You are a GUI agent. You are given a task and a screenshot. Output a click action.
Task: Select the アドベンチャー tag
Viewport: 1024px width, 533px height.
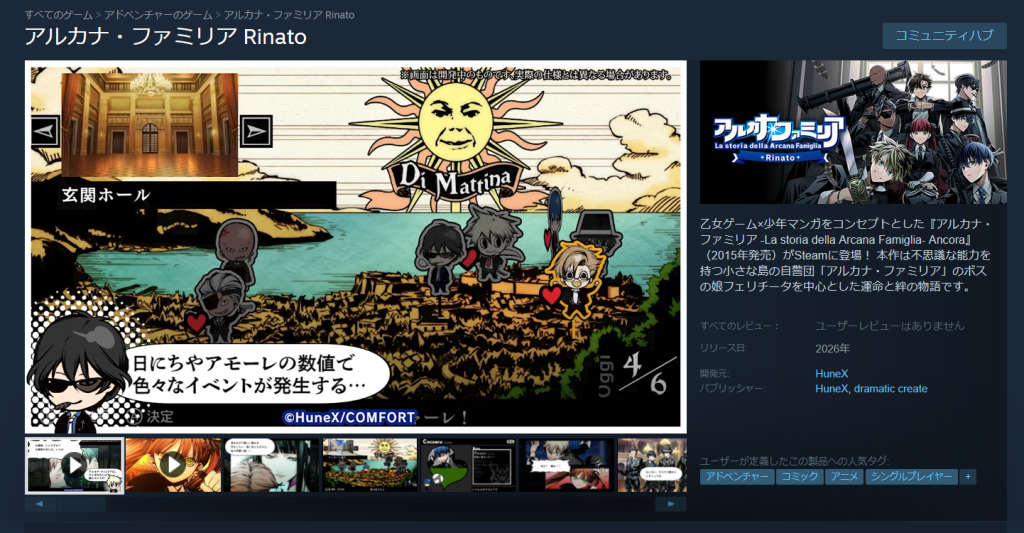click(737, 477)
